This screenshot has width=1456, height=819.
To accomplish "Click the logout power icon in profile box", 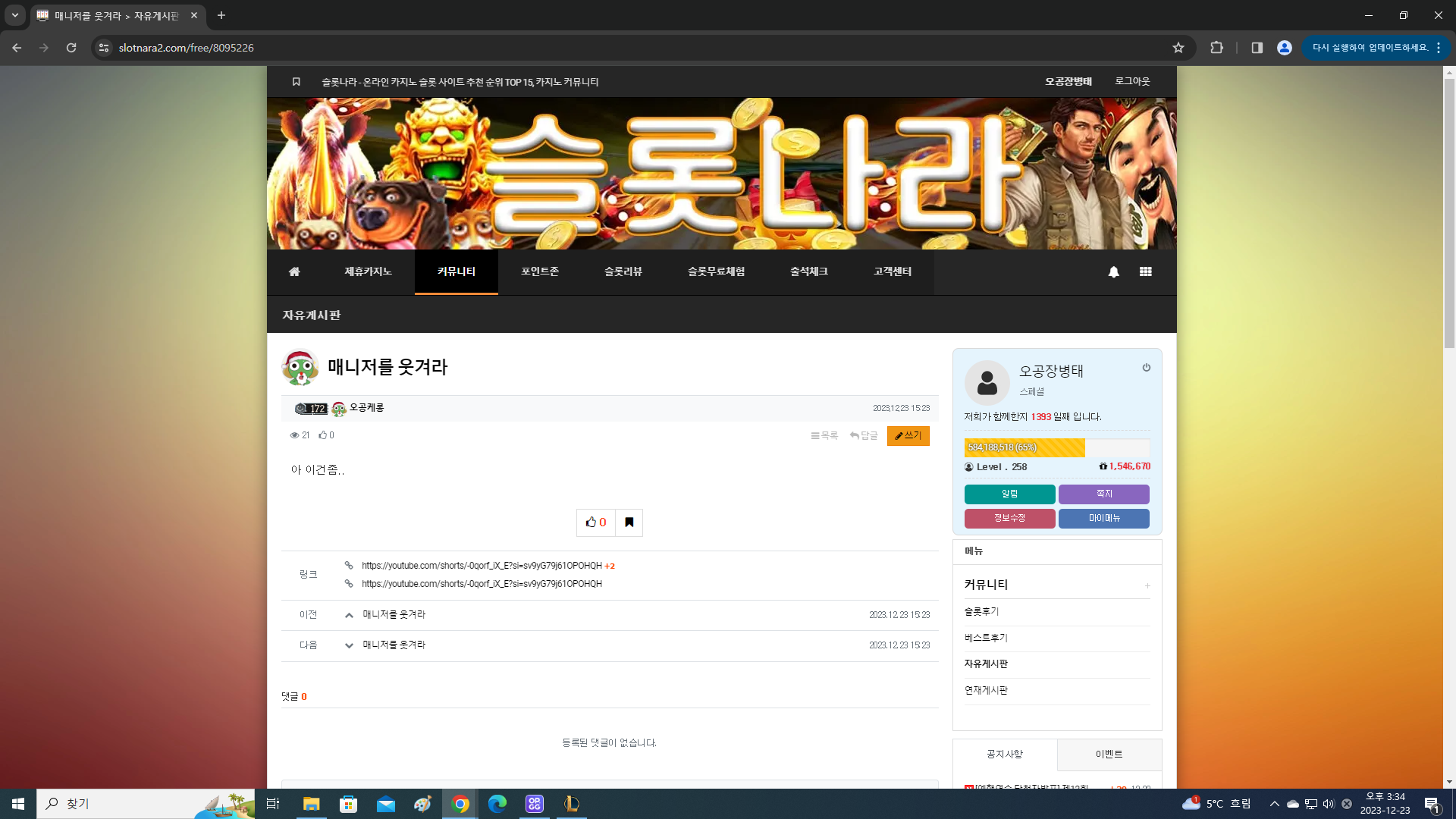I will [1147, 368].
